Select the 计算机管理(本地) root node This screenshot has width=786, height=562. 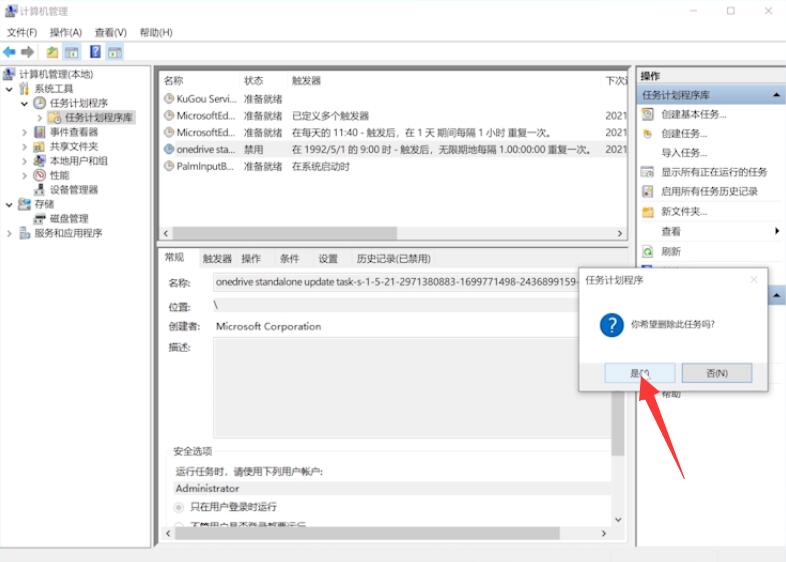tap(56, 74)
